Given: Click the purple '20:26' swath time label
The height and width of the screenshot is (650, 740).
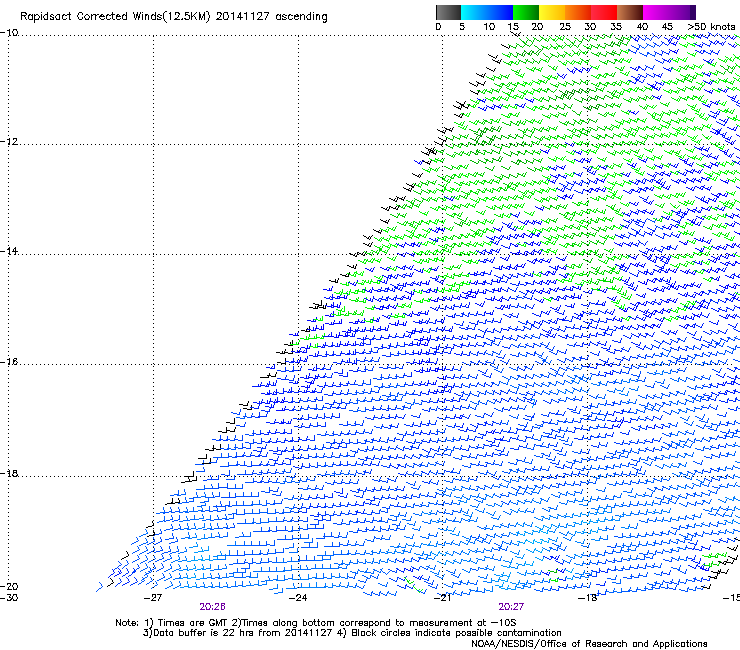Looking at the screenshot, I should tap(212, 607).
